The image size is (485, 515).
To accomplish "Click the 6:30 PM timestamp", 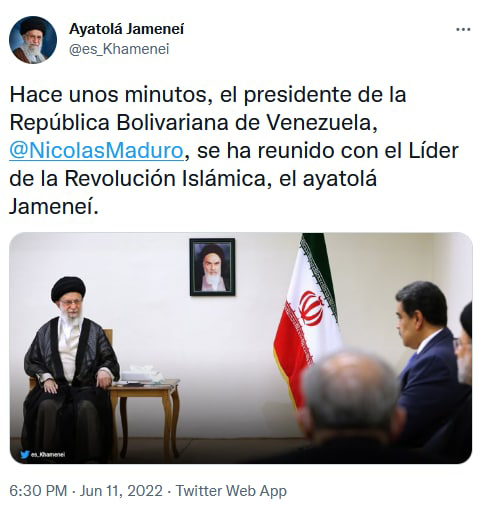I will pyautogui.click(x=38, y=491).
